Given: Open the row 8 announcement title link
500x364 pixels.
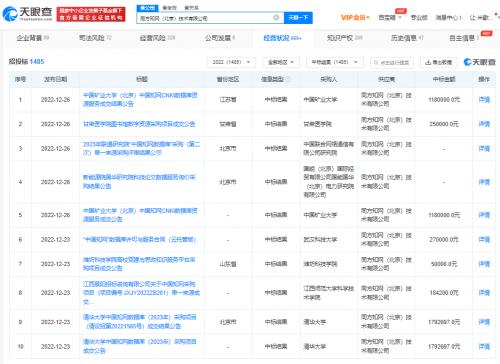Looking at the screenshot, I should click(x=141, y=293).
